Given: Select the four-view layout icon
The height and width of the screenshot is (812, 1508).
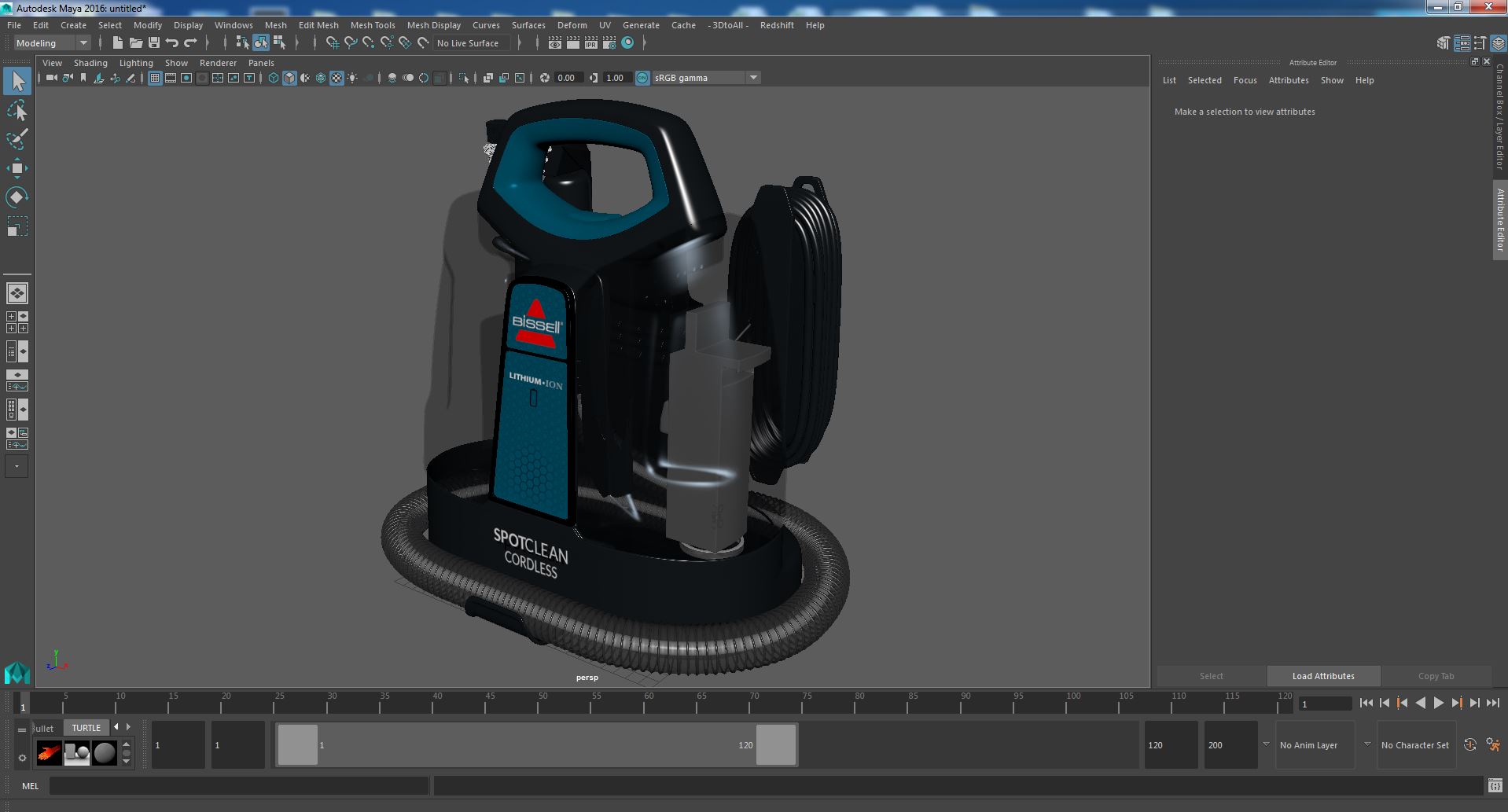Looking at the screenshot, I should click(x=17, y=322).
